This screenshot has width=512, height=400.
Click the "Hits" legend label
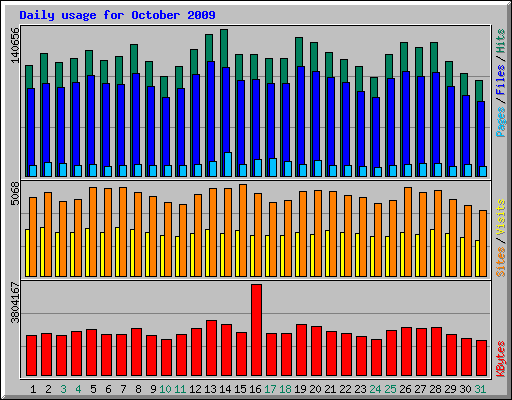coord(501,41)
